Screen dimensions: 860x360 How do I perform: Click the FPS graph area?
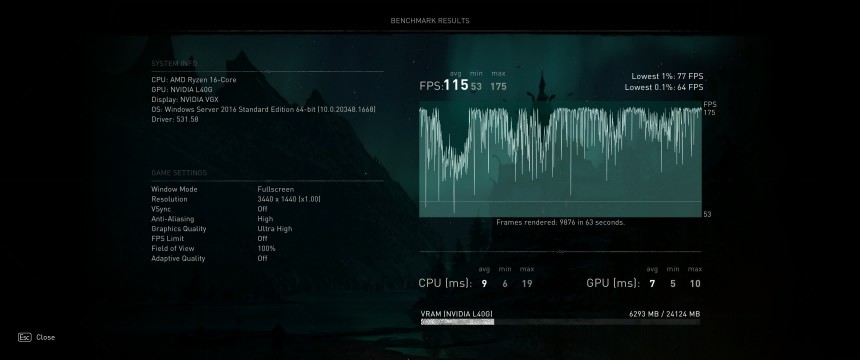tap(560, 159)
